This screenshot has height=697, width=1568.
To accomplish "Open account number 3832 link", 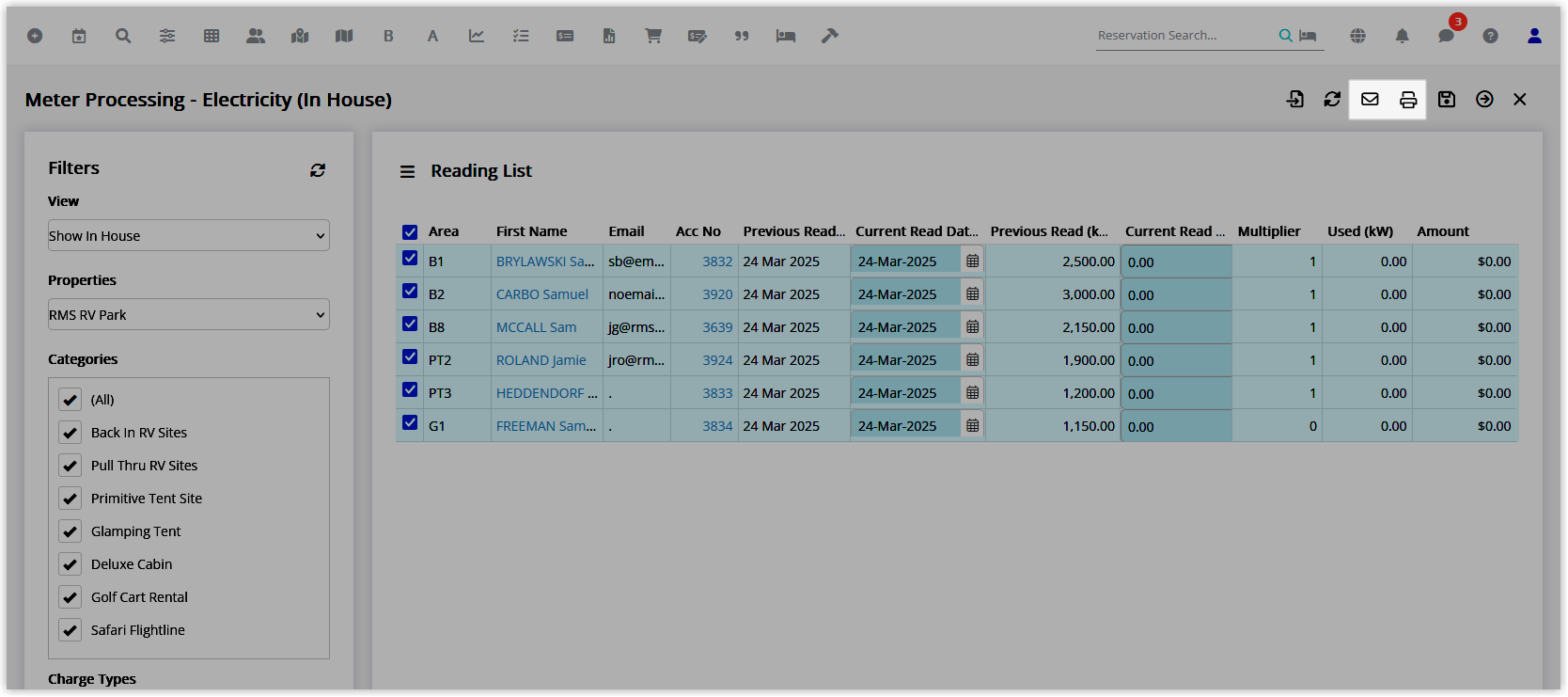I will point(717,261).
